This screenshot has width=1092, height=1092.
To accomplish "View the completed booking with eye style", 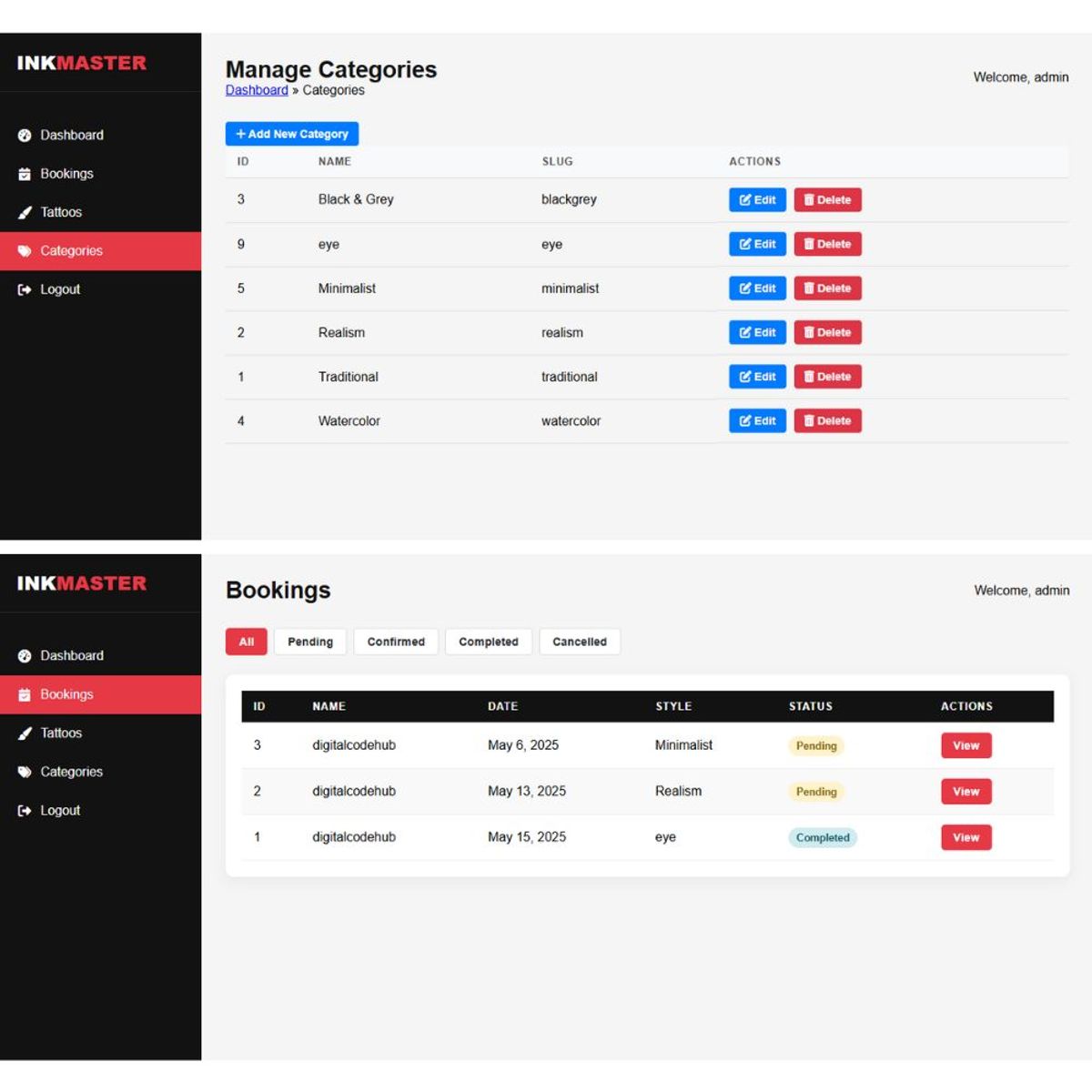I will 966,838.
